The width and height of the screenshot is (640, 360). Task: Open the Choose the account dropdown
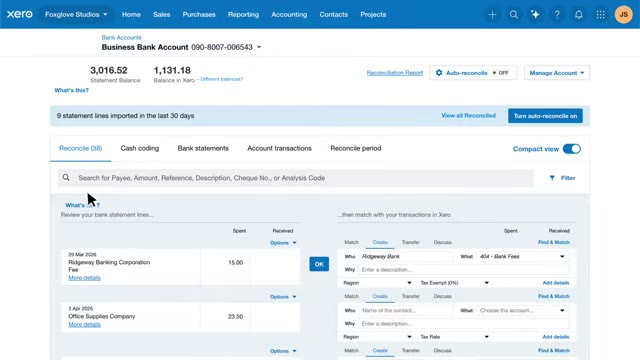point(522,310)
